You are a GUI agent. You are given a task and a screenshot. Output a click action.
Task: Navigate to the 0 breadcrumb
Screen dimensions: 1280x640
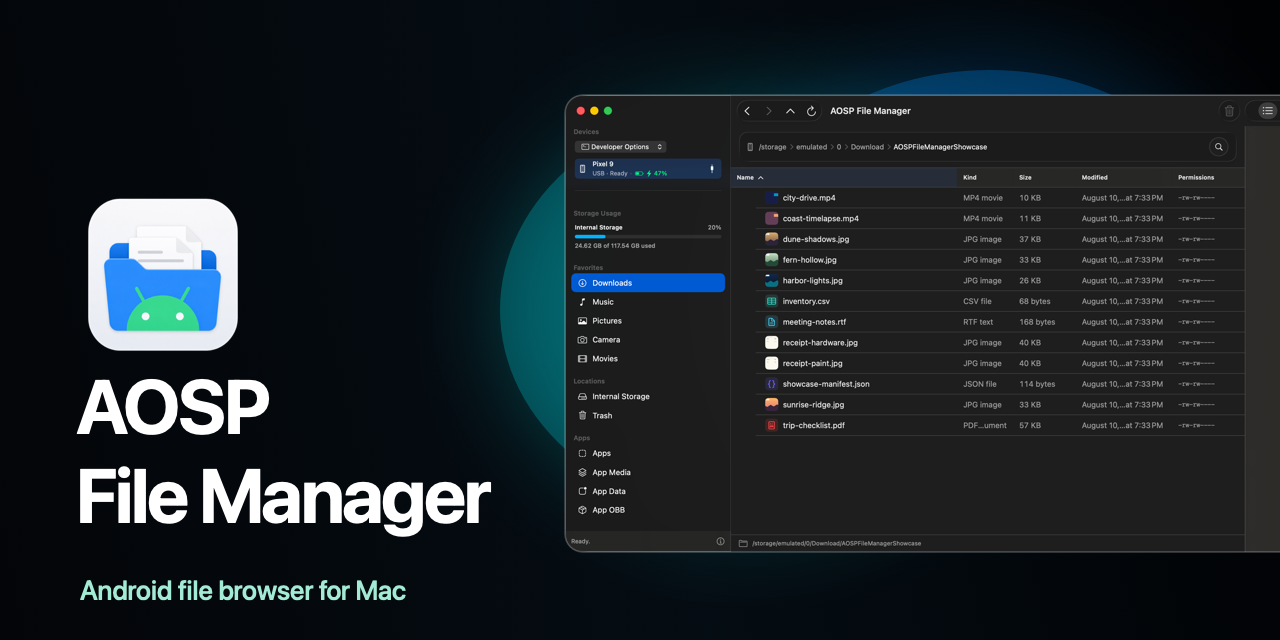(839, 147)
